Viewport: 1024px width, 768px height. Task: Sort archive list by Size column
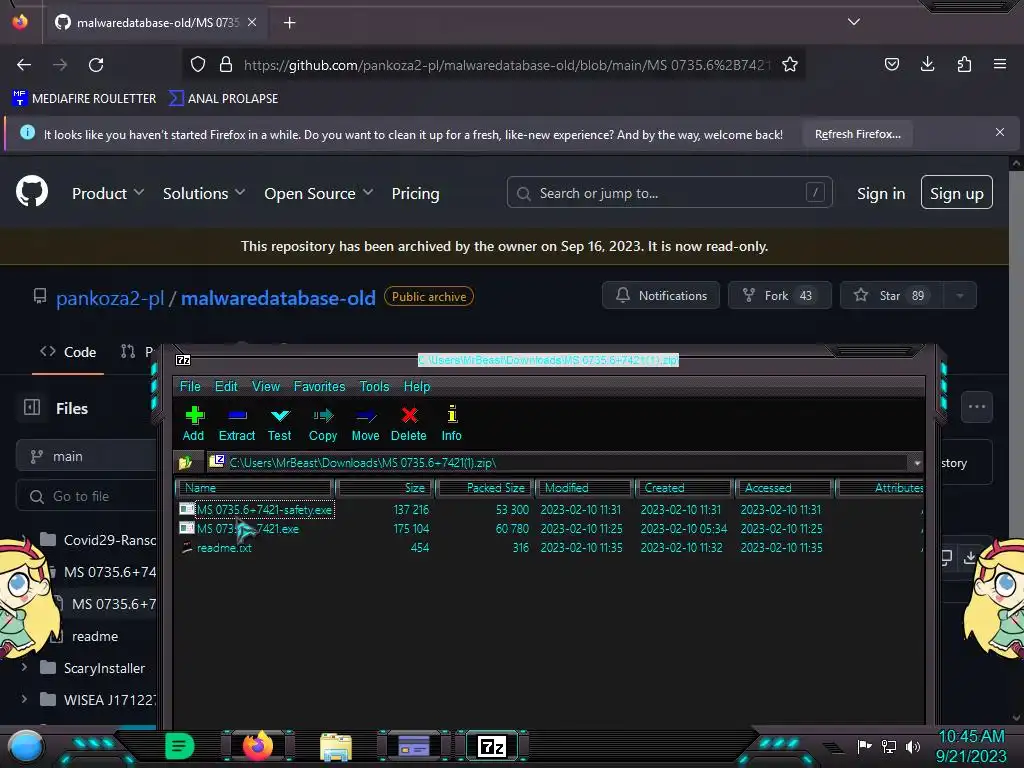coord(384,488)
